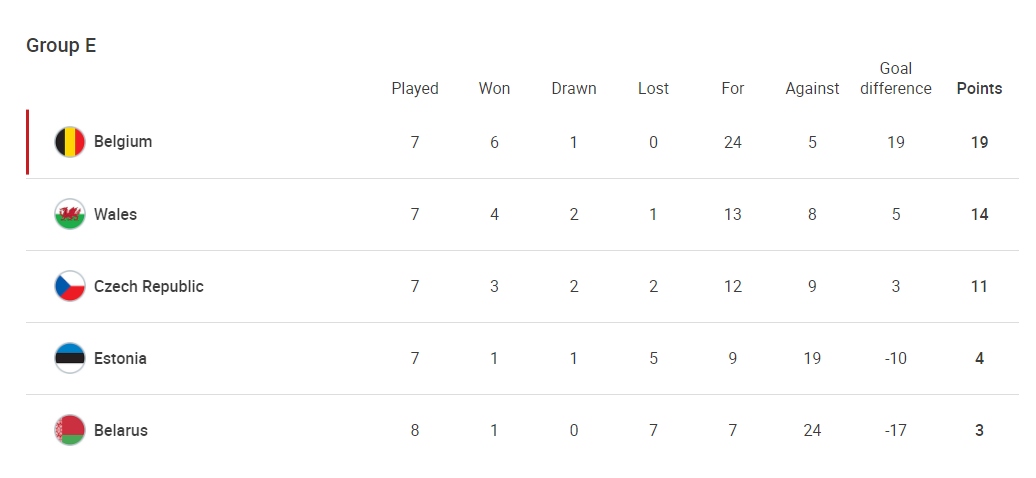Select the Lost column header
Viewport: 1036px width, 478px height.
653,89
